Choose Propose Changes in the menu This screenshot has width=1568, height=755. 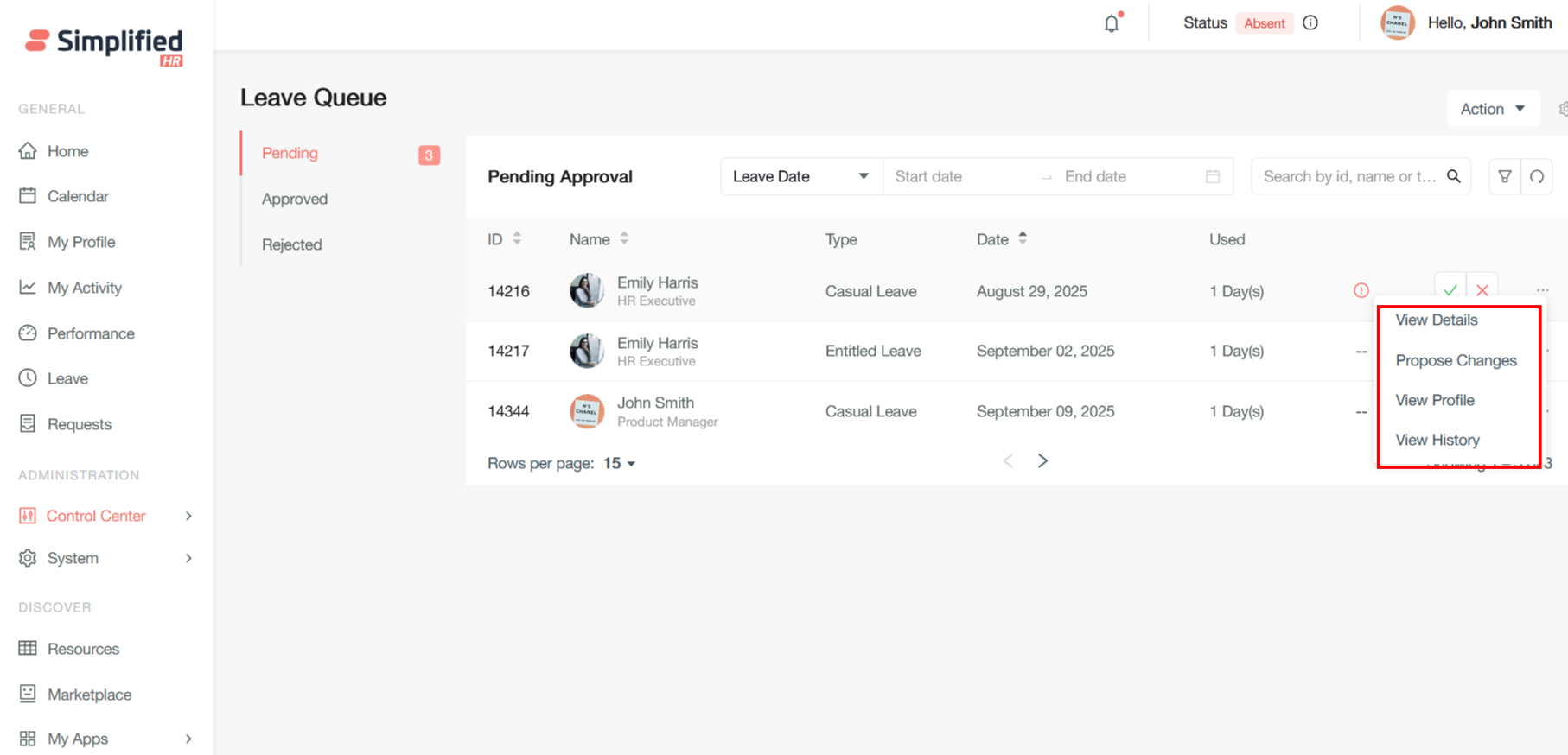[x=1456, y=360]
